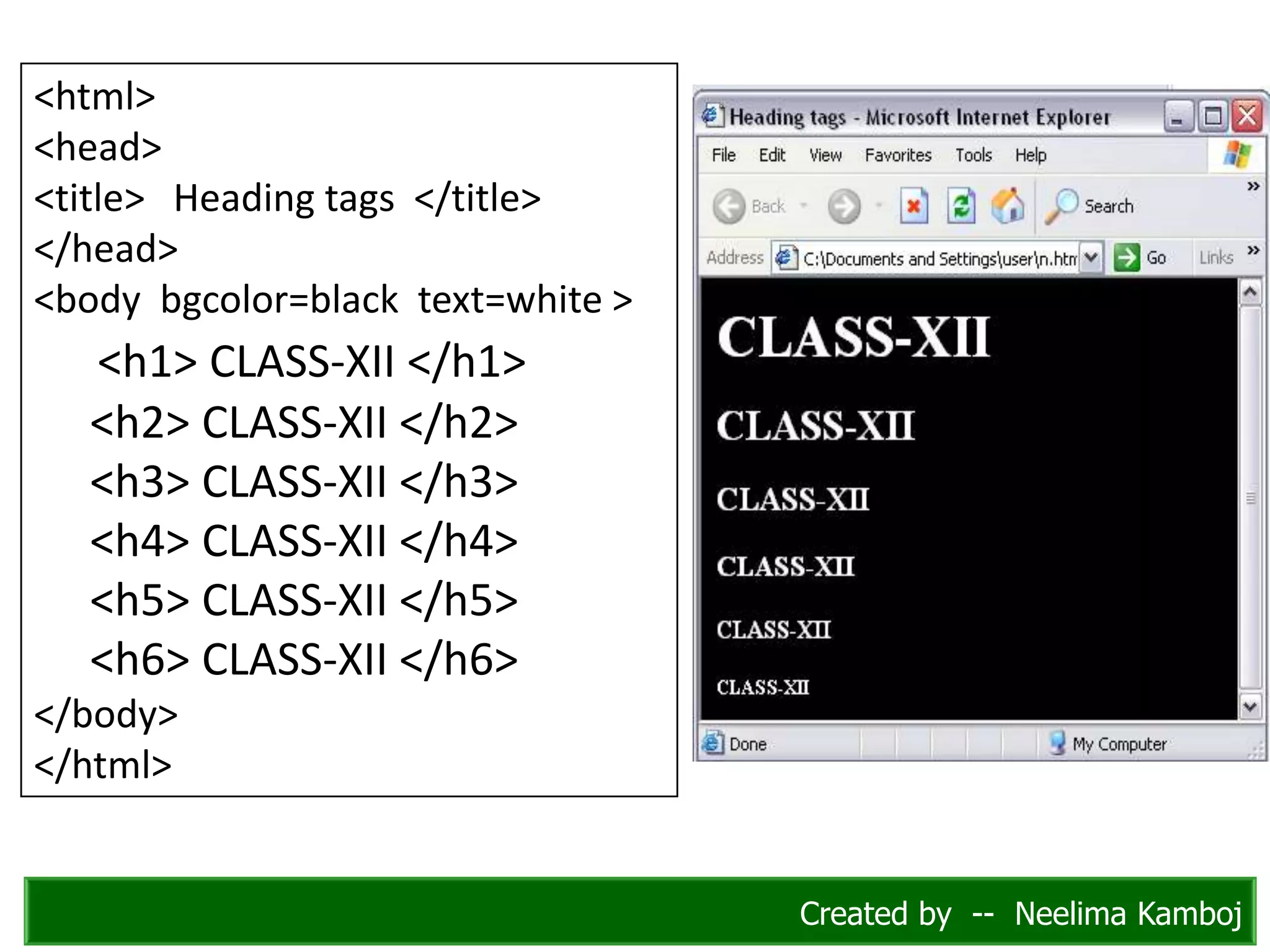Stop page loading with red X icon
Viewport: 1270px width, 952px height.
pos(913,205)
